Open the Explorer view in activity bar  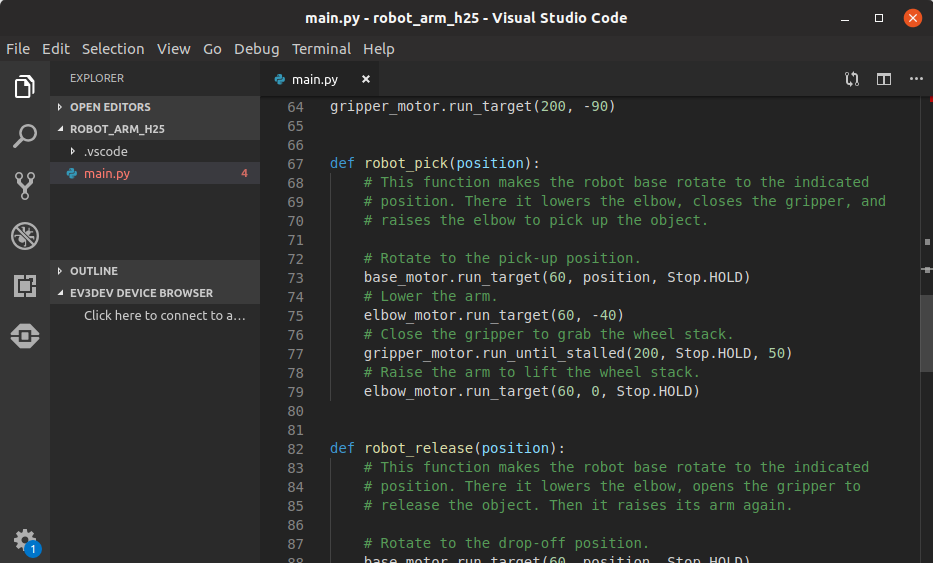(x=25, y=87)
